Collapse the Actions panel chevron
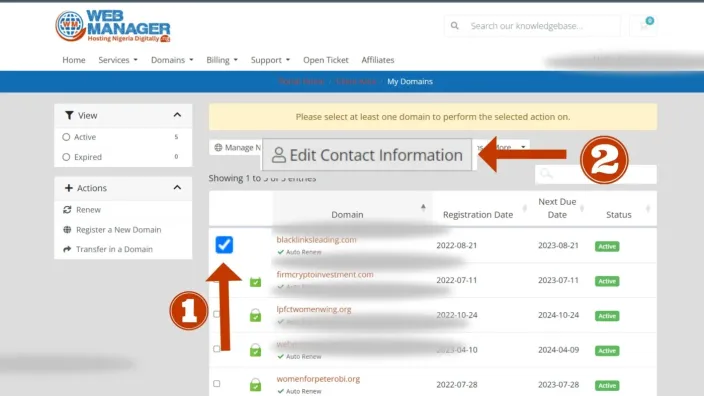Screen dimensions: 704x396 coord(177,187)
